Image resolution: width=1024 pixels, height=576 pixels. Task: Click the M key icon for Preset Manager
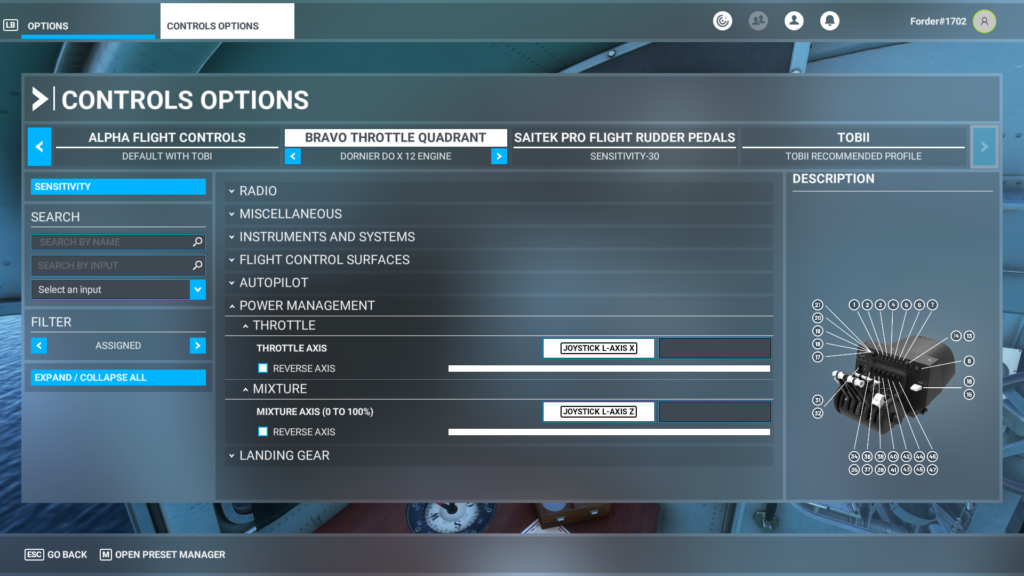(x=105, y=554)
